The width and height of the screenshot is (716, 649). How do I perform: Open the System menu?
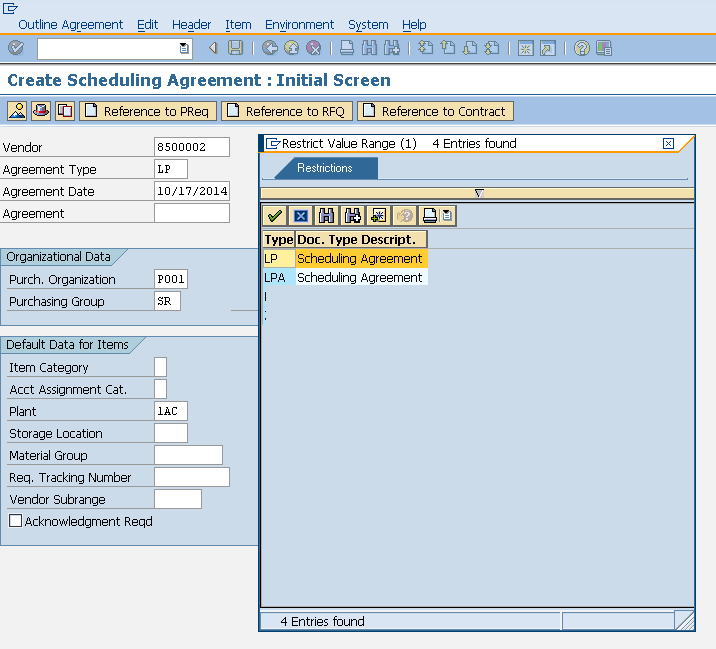[368, 25]
